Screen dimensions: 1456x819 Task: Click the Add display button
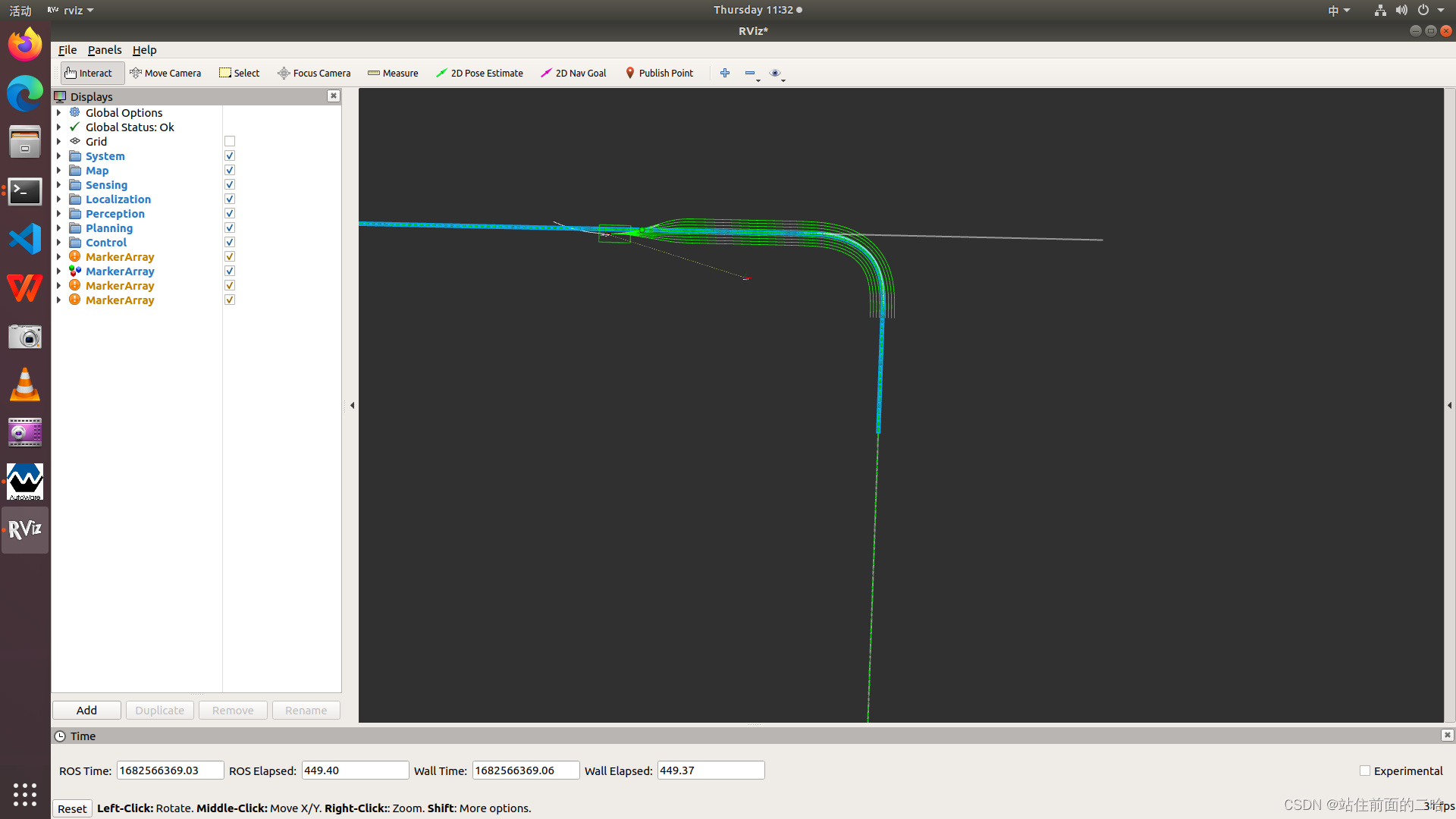point(86,710)
